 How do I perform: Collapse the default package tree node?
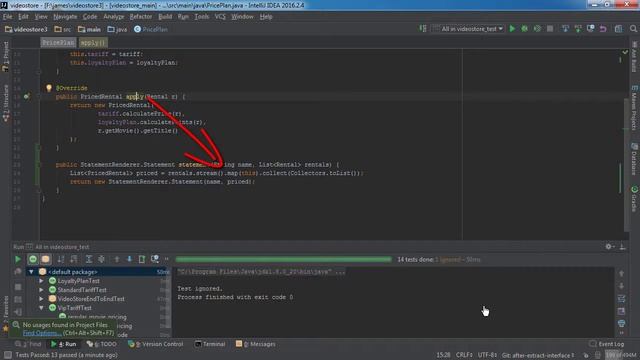coord(31,272)
